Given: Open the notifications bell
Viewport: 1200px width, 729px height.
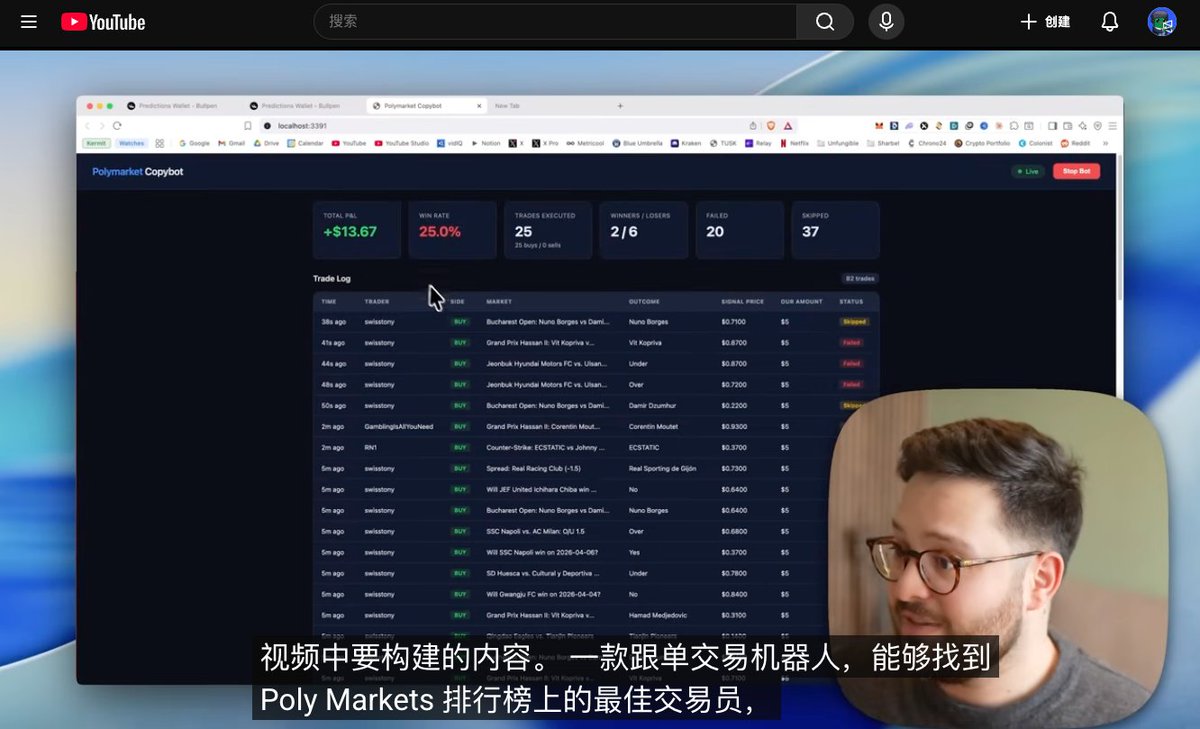Looking at the screenshot, I should 1110,22.
